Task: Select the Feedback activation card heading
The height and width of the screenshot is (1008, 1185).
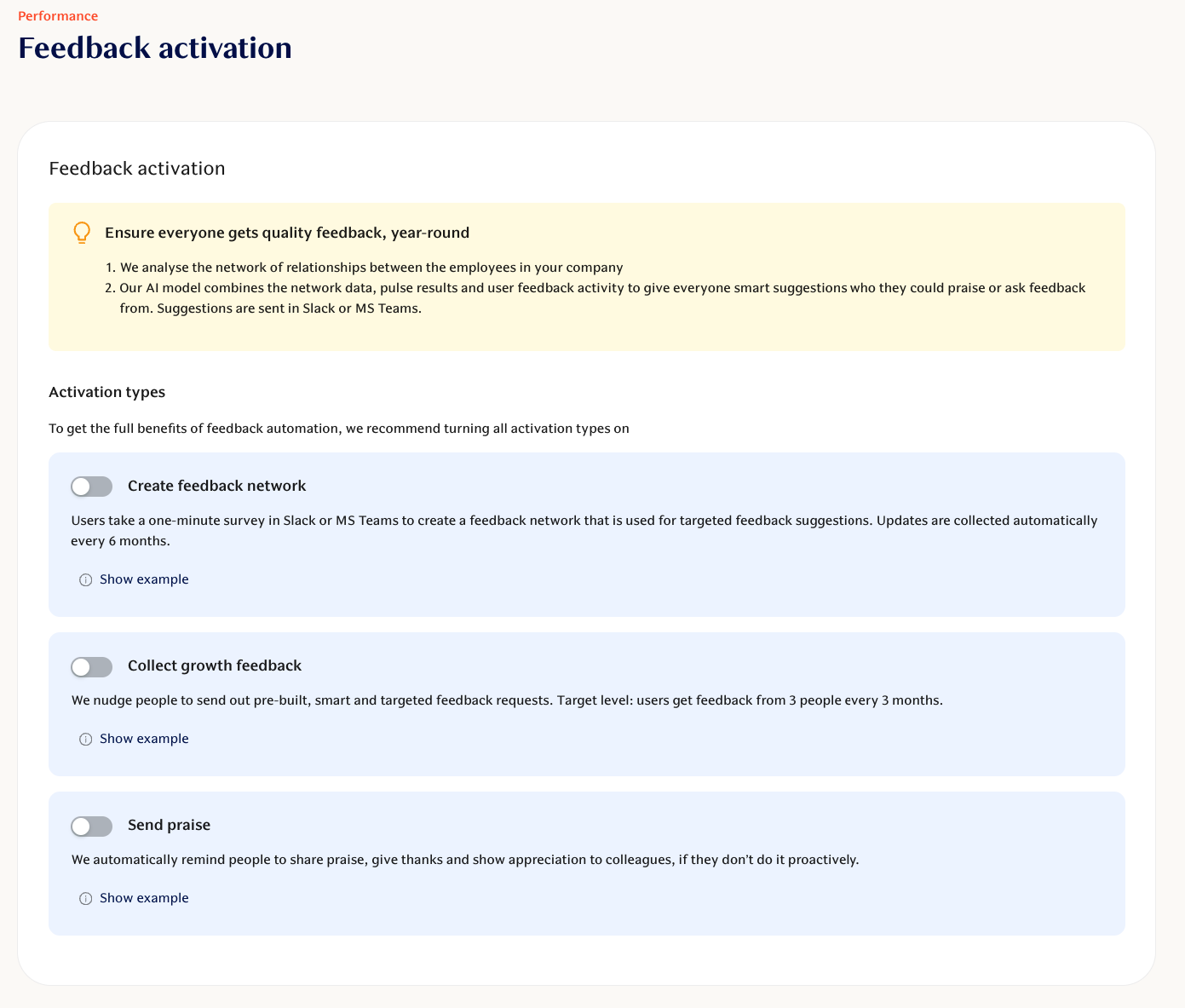Action: [x=137, y=169]
